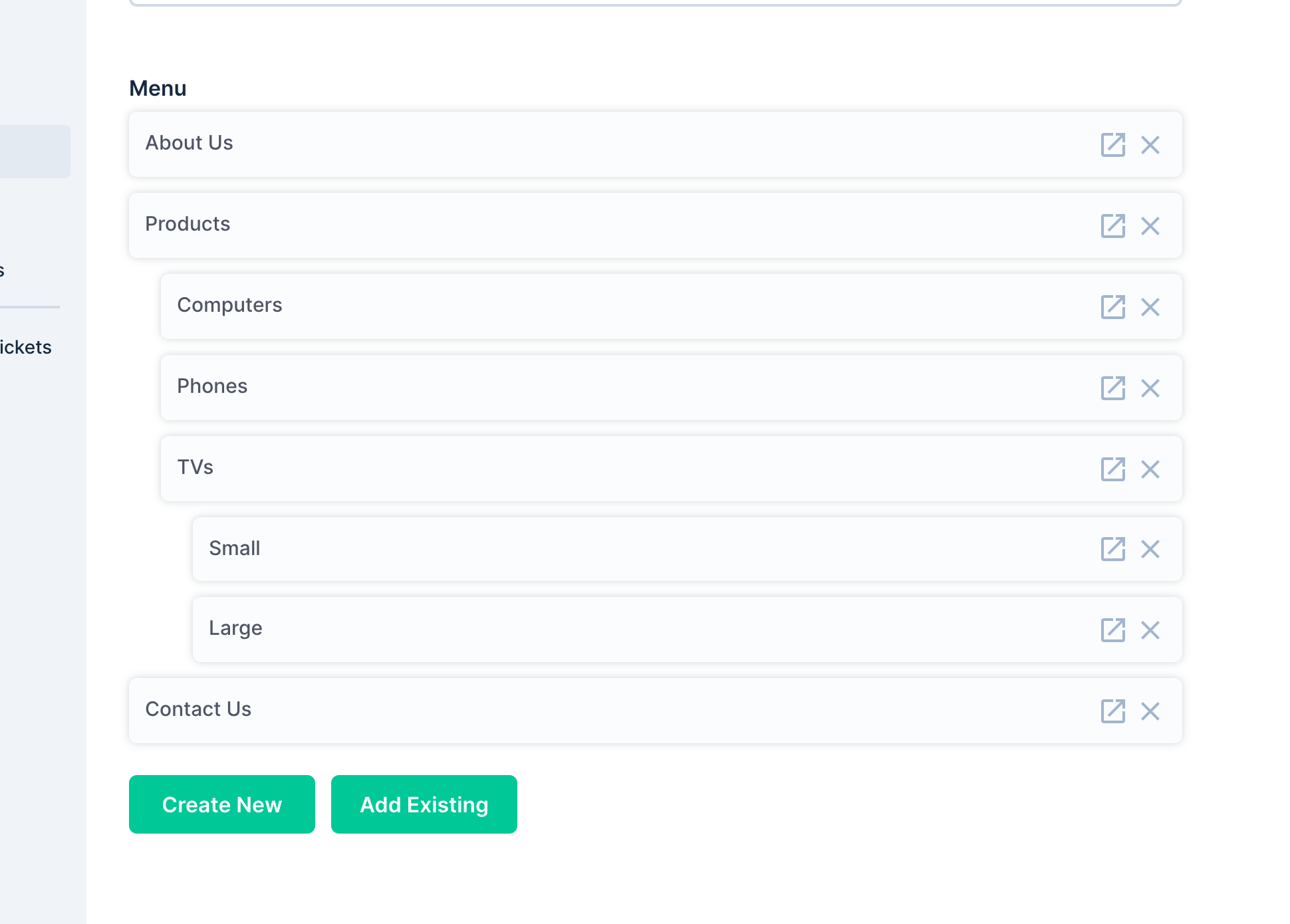Screen dimensions: 1290x924
Task: Remove the Products menu item
Action: pos(1151,225)
